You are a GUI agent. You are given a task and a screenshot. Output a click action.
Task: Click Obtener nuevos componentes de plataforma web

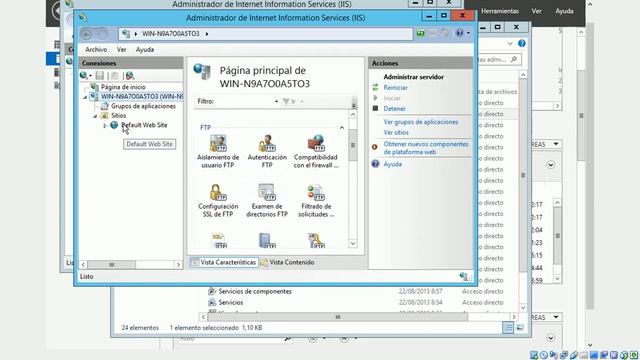click(426, 148)
